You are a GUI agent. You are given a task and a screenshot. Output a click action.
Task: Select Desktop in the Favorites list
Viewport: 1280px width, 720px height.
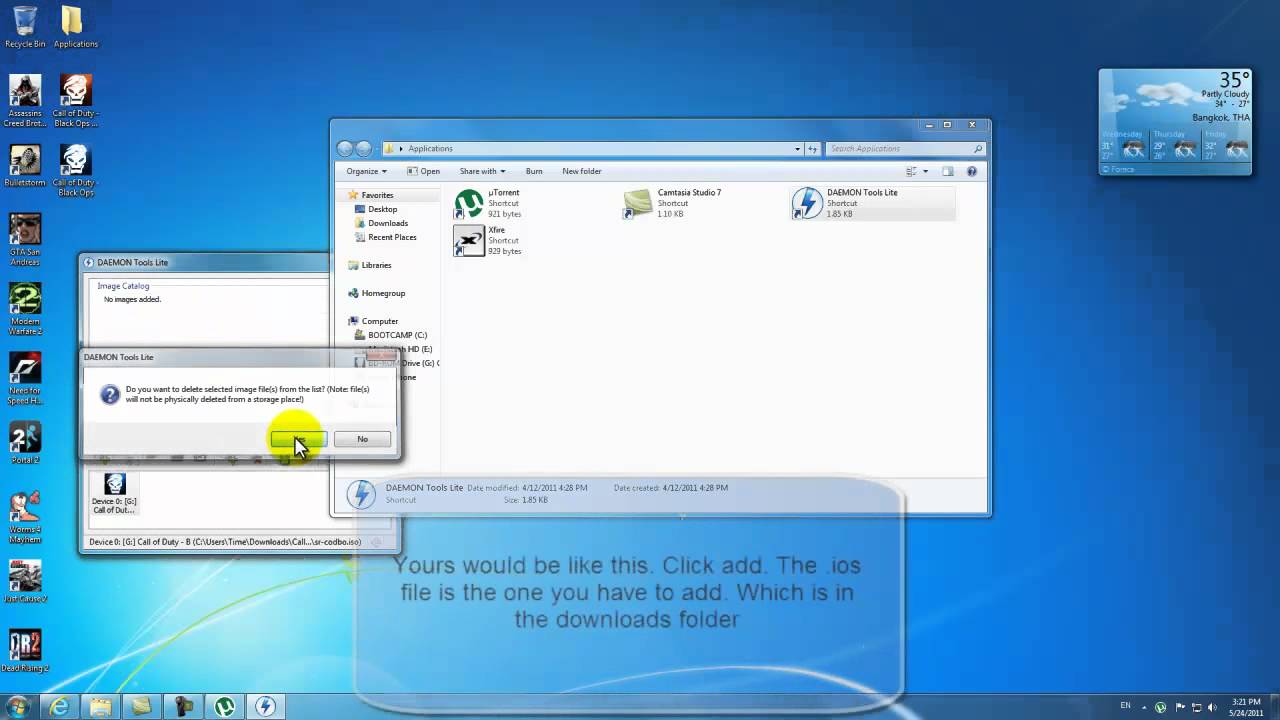pyautogui.click(x=382, y=209)
